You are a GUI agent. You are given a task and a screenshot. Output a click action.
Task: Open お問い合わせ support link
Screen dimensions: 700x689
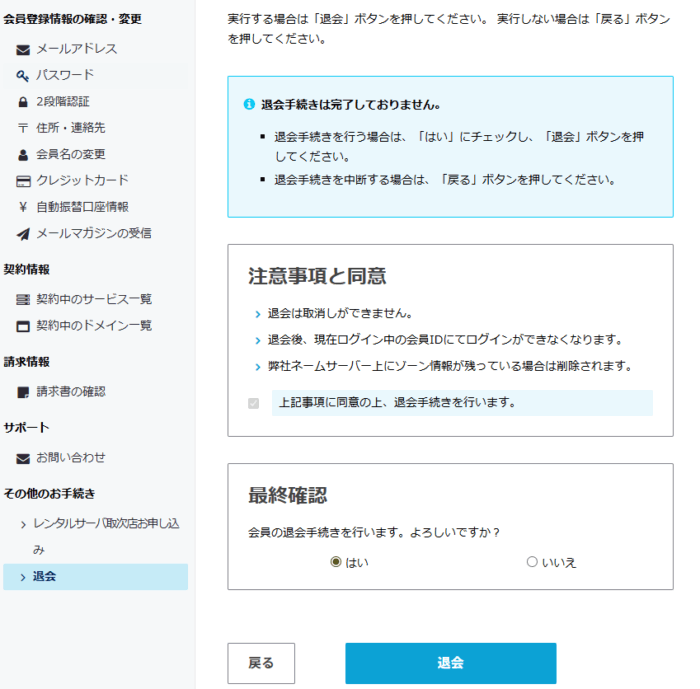tap(71, 457)
